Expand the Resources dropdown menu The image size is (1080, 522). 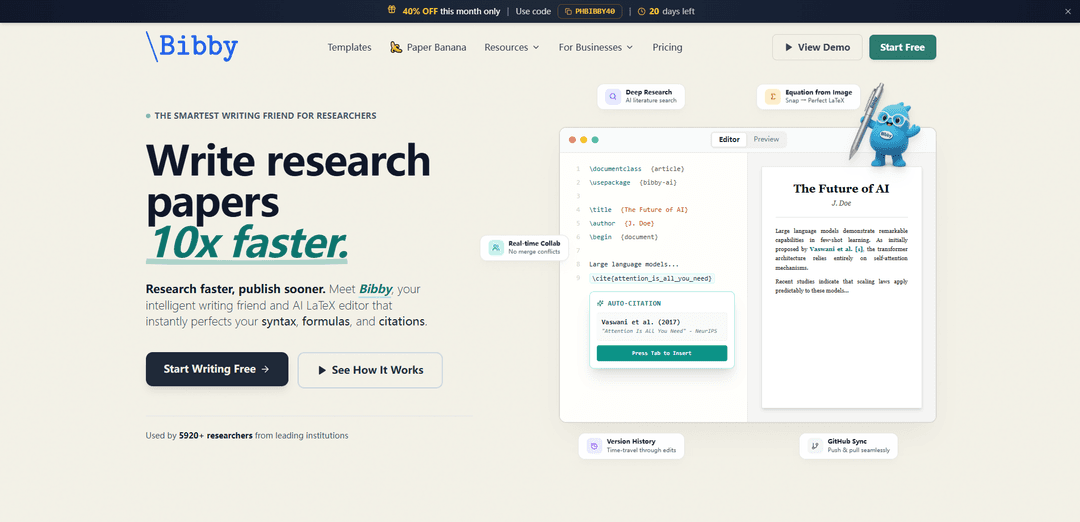pyautogui.click(x=511, y=47)
